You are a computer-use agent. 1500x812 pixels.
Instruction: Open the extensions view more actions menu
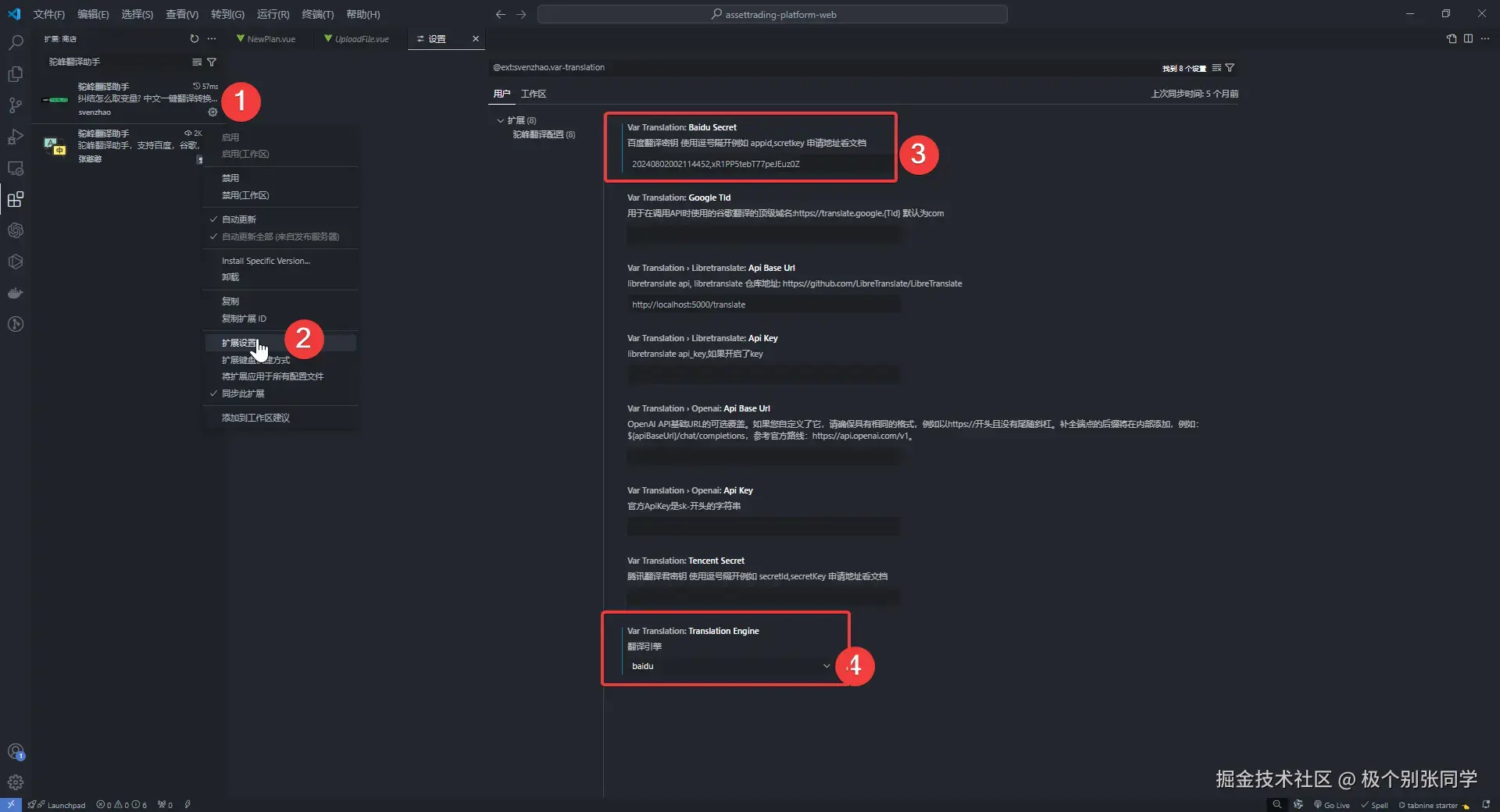[x=212, y=38]
